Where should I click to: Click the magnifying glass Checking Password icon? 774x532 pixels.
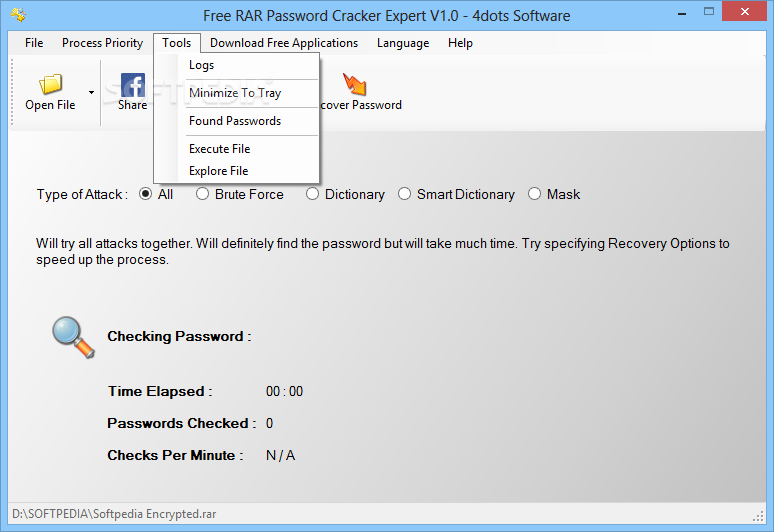point(73,337)
